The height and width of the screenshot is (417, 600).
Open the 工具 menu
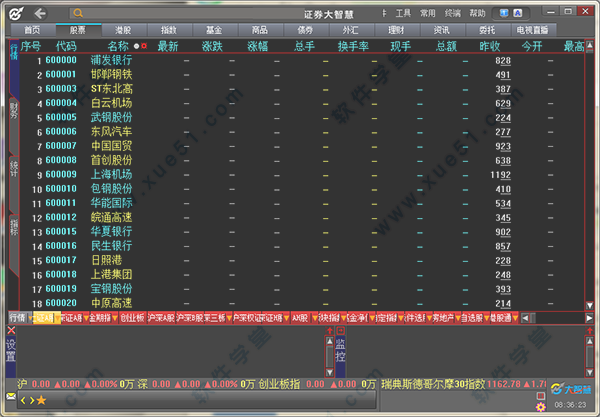[403, 13]
